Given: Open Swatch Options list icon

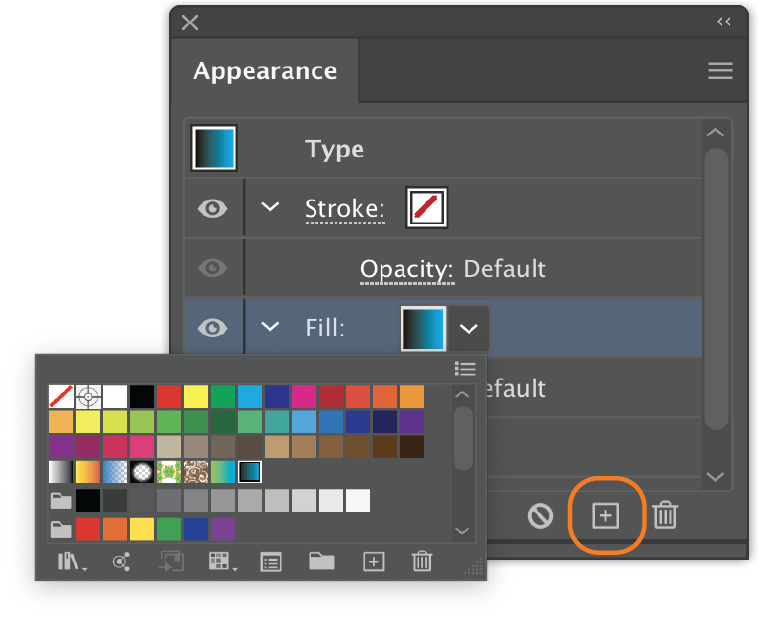Looking at the screenshot, I should point(271,562).
